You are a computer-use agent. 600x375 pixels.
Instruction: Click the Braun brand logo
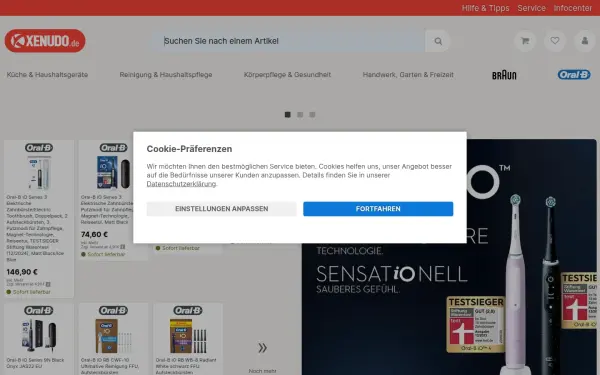point(504,75)
